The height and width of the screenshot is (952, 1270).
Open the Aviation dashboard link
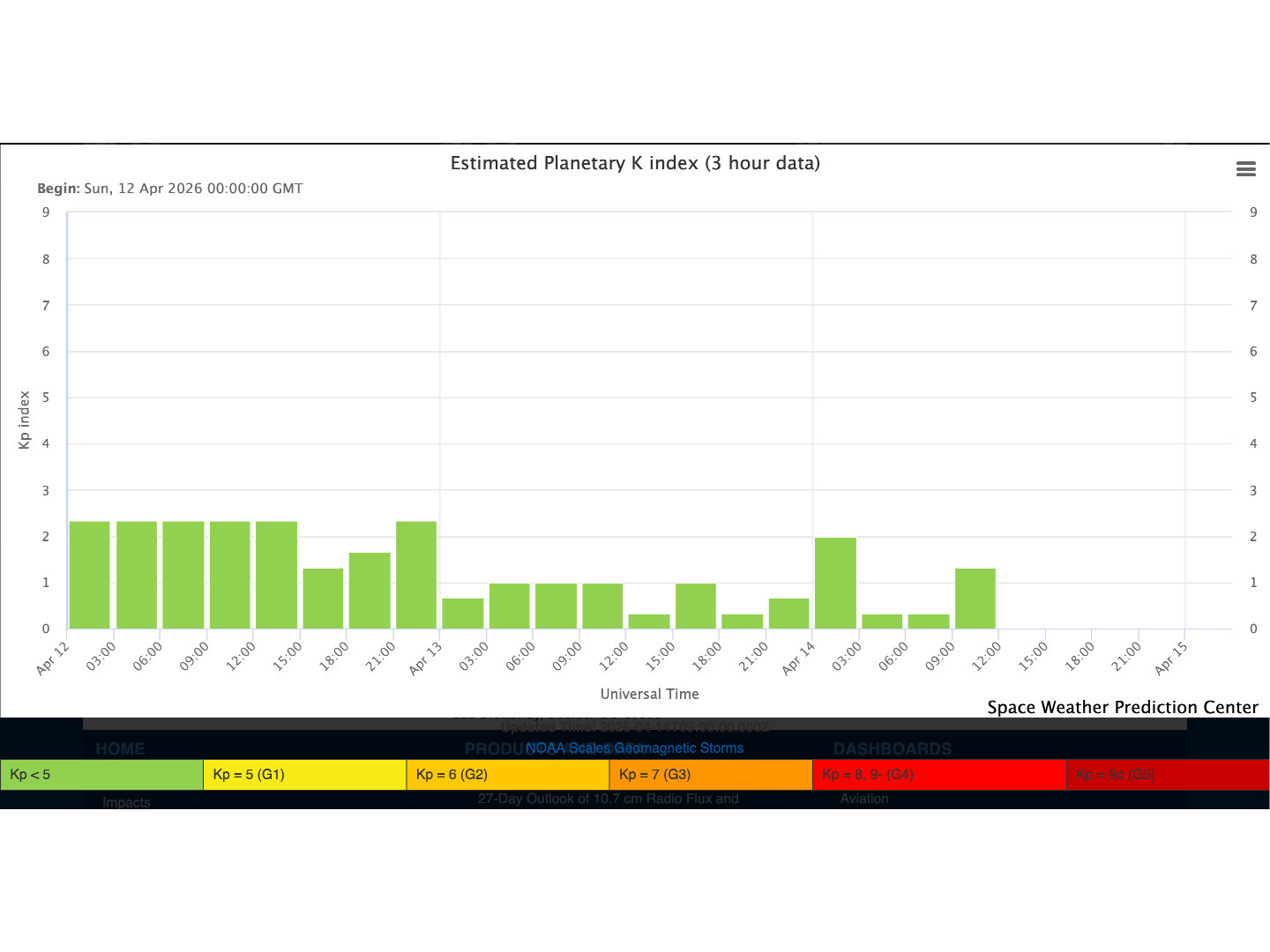point(864,799)
